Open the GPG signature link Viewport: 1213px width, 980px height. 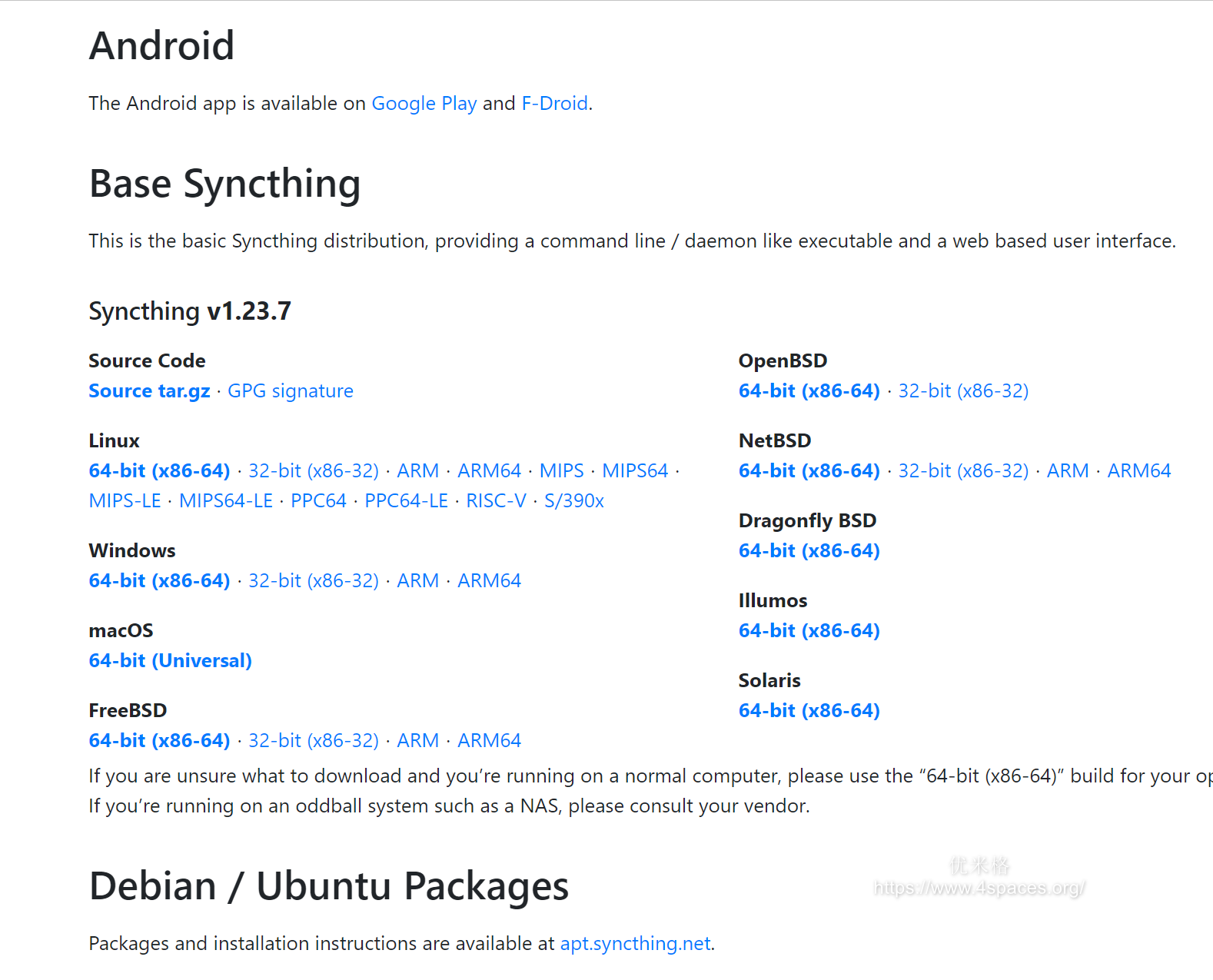click(x=290, y=391)
